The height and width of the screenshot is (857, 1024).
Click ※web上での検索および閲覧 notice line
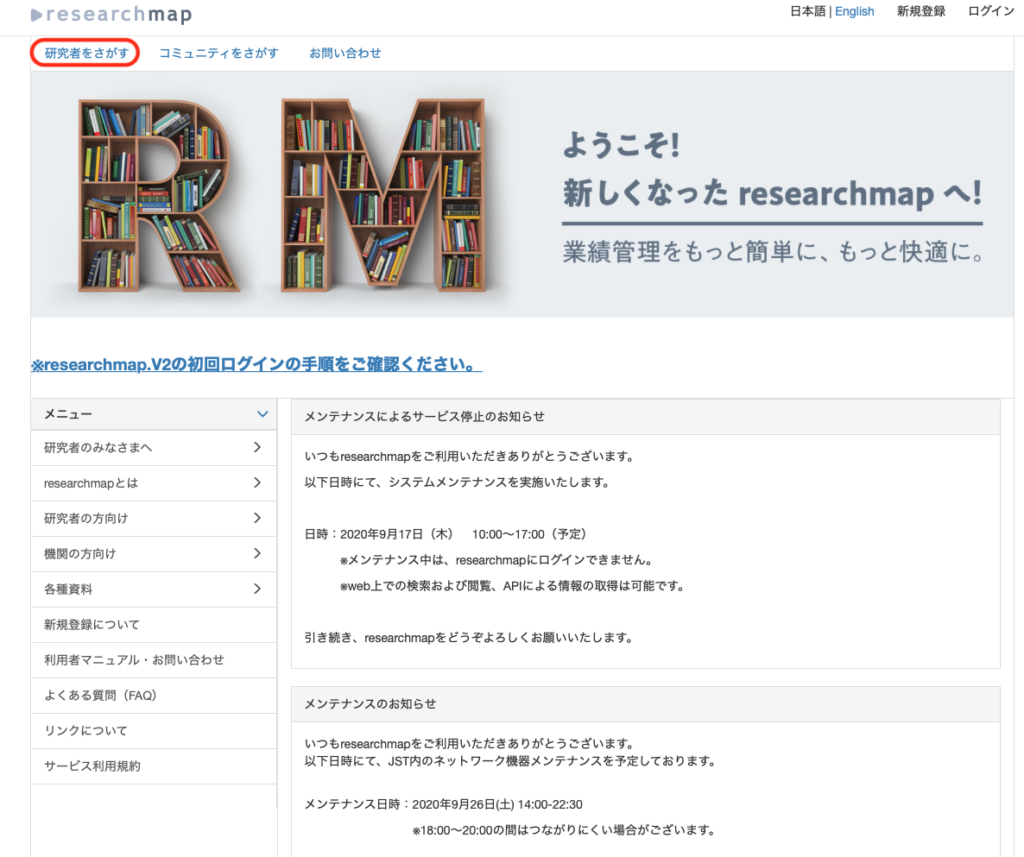tap(512, 586)
